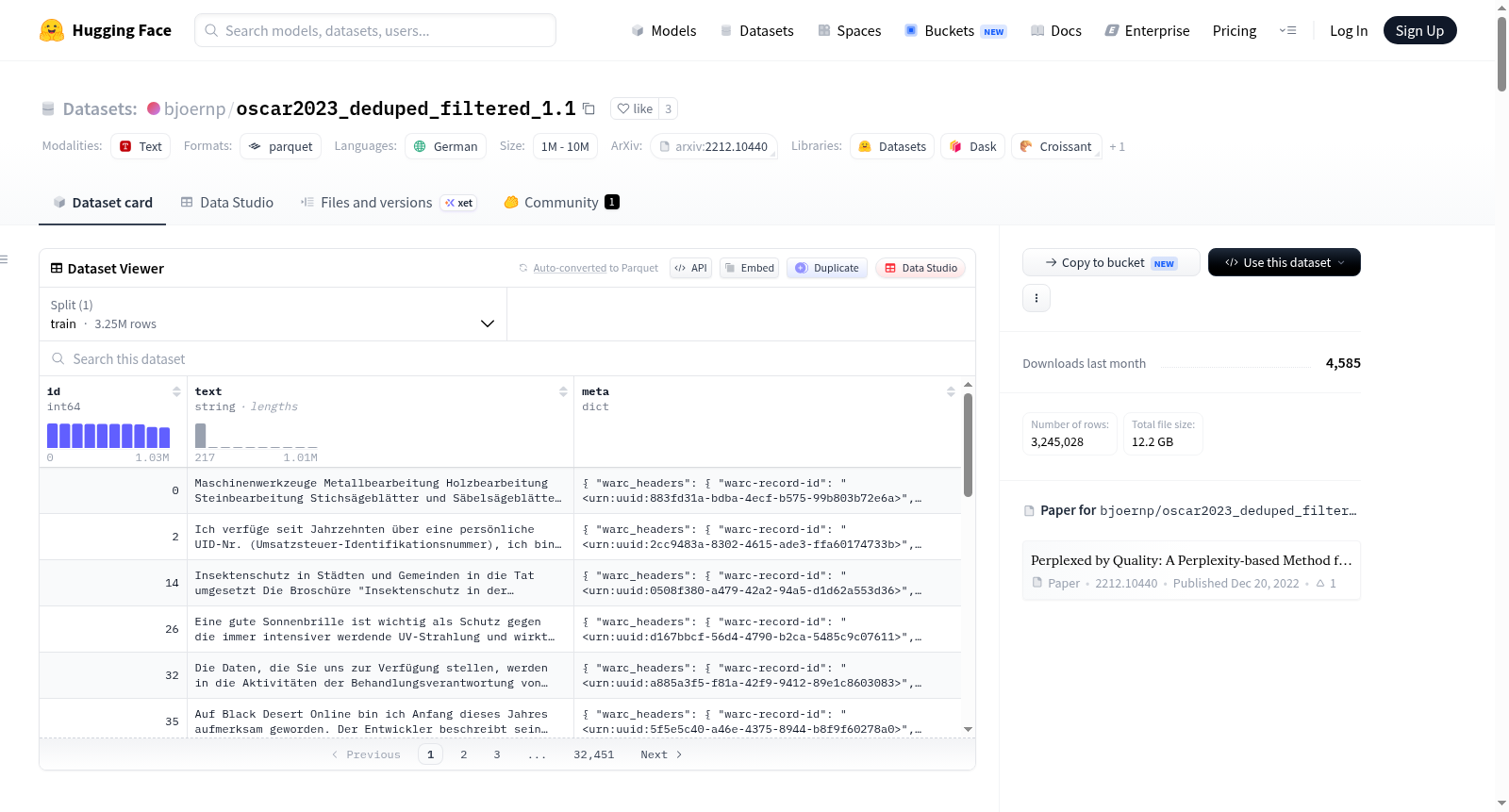Open the three-dot more options menu
Image resolution: width=1509 pixels, height=812 pixels.
pos(1036,298)
